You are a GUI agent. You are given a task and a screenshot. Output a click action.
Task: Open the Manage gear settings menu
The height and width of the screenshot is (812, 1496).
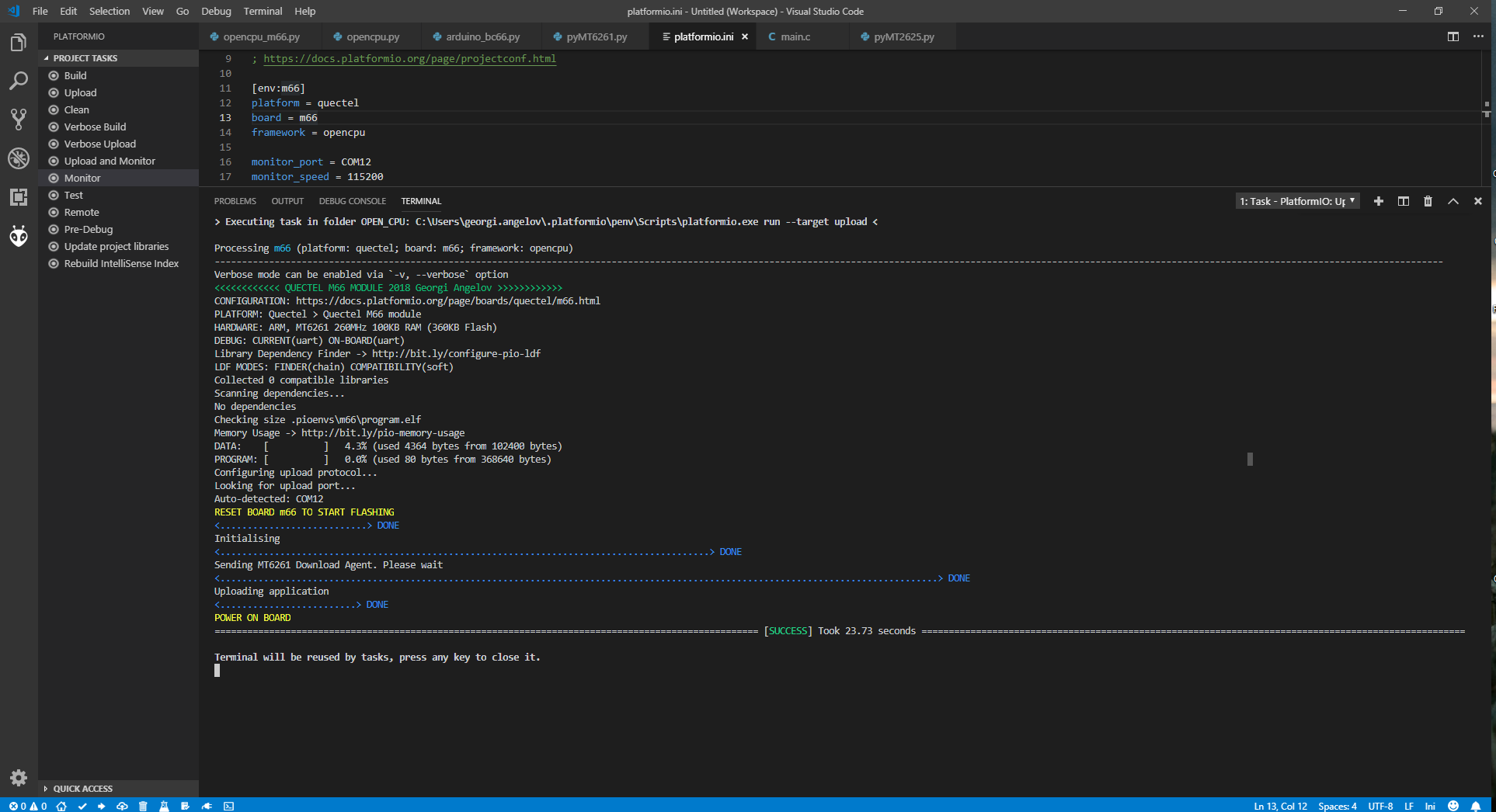(19, 778)
